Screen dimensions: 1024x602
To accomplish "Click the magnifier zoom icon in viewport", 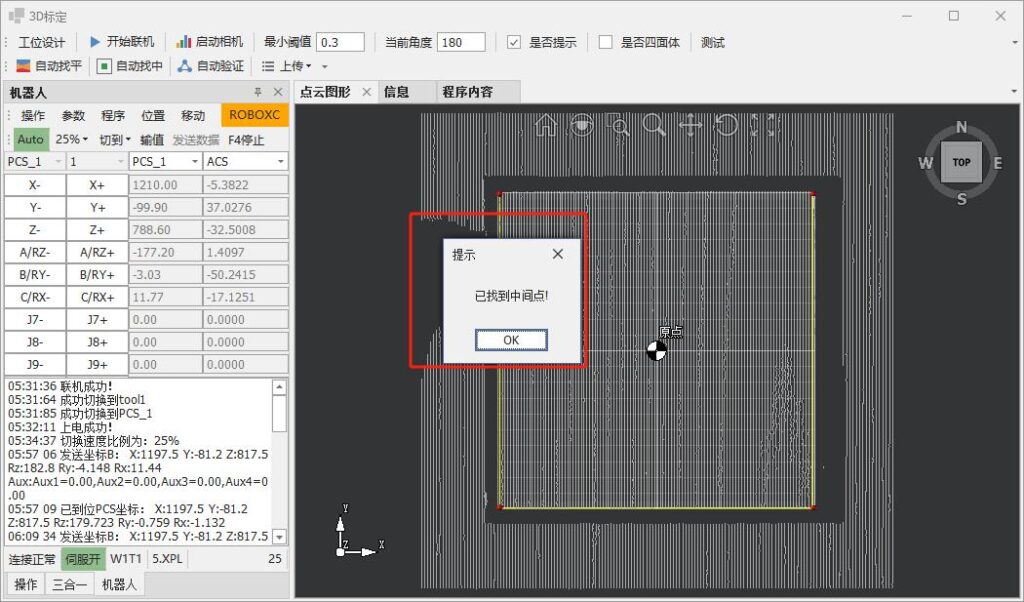I will (654, 124).
